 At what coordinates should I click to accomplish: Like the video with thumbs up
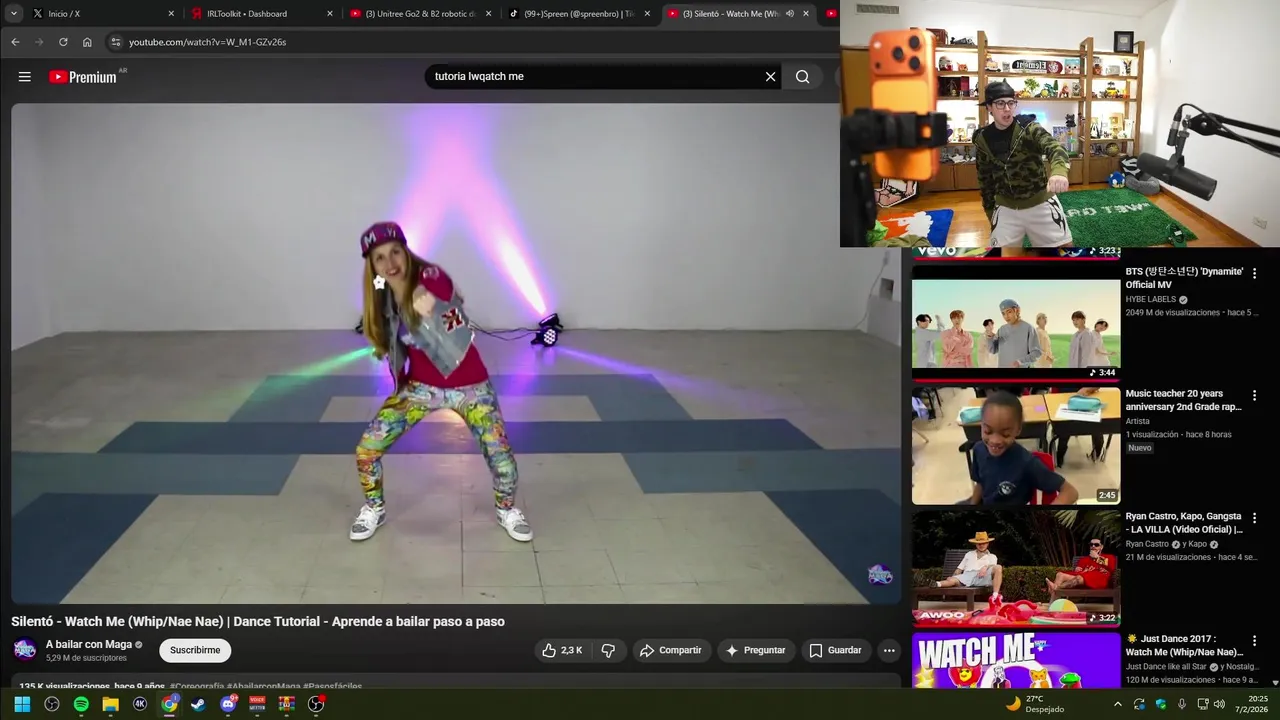(561, 650)
